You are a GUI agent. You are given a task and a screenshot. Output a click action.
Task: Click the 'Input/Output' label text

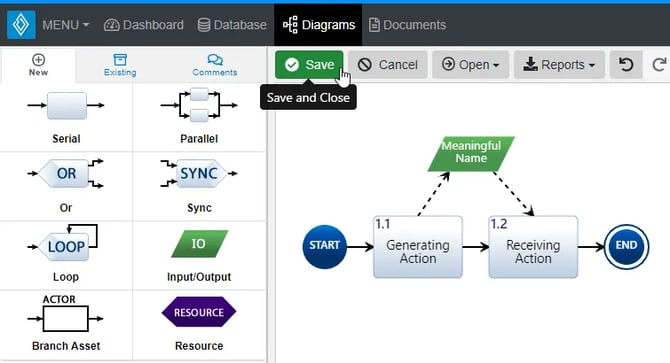pos(199,277)
